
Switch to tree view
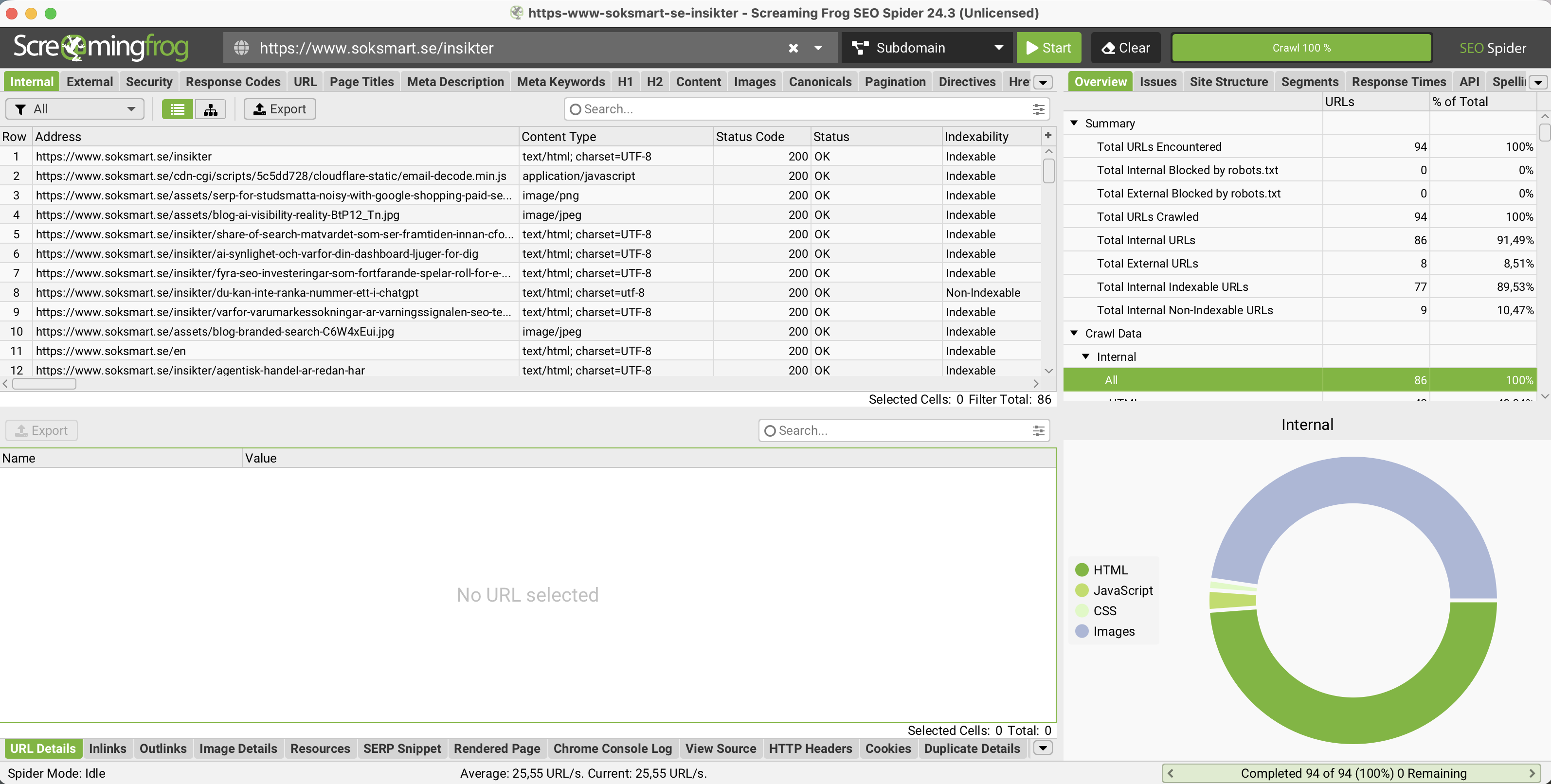click(x=211, y=109)
